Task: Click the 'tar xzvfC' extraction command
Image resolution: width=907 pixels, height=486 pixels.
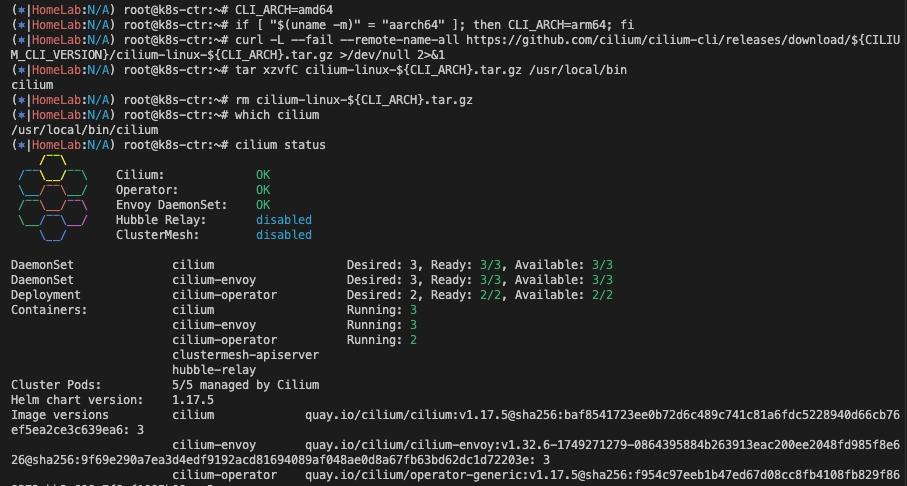Action: pos(431,69)
